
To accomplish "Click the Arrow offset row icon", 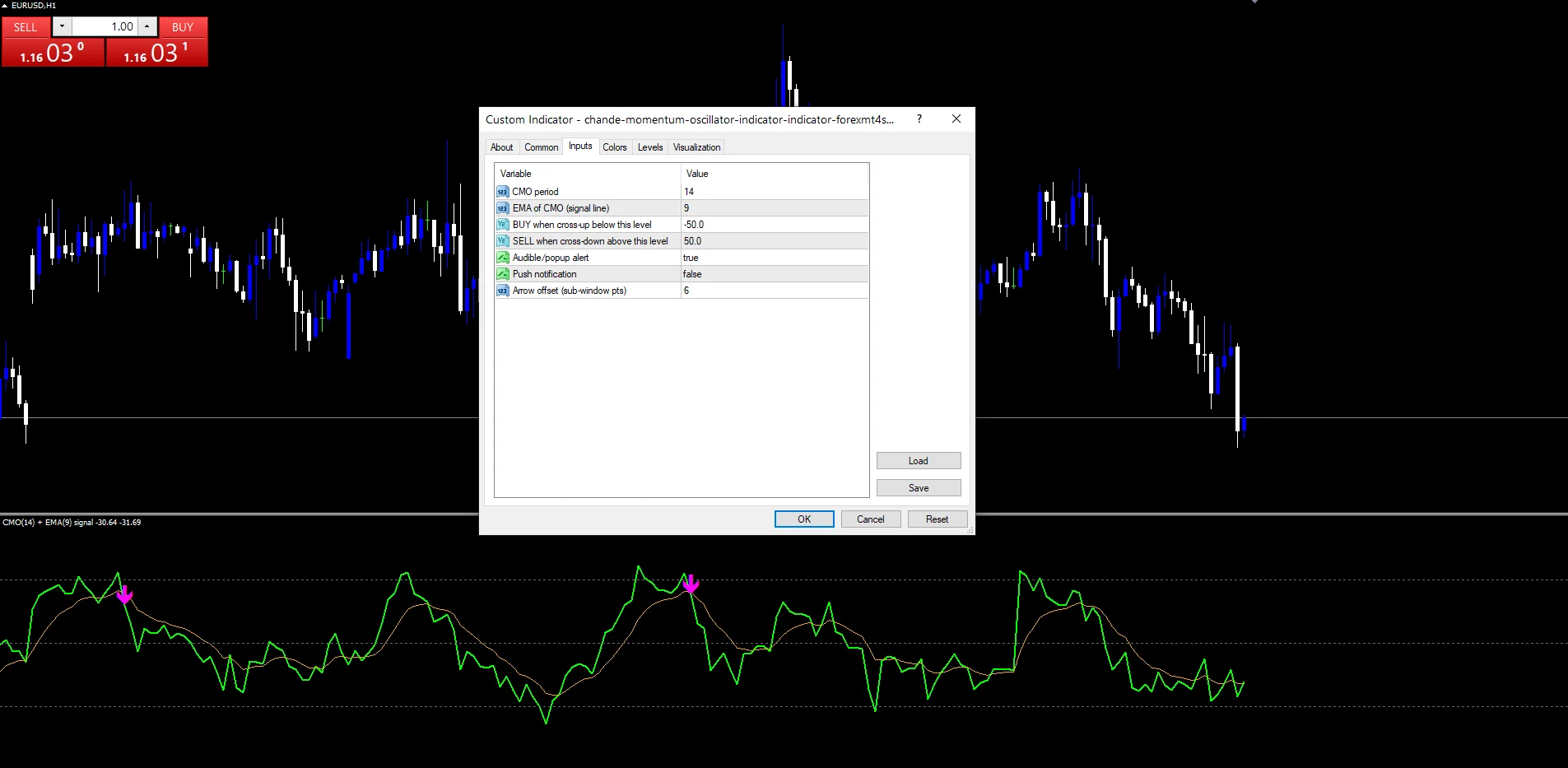I will [502, 291].
